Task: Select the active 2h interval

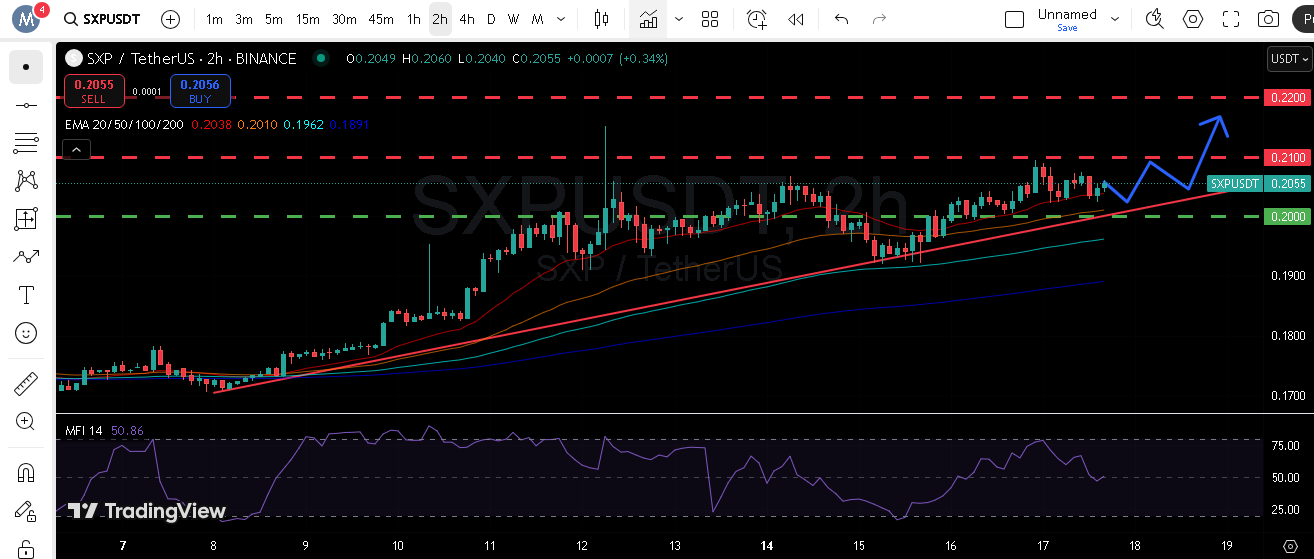Action: click(x=440, y=19)
